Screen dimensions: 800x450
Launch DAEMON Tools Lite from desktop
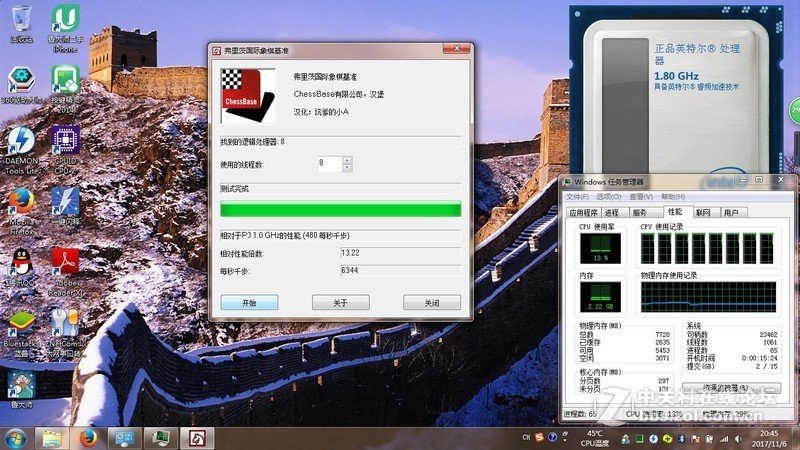(x=21, y=151)
